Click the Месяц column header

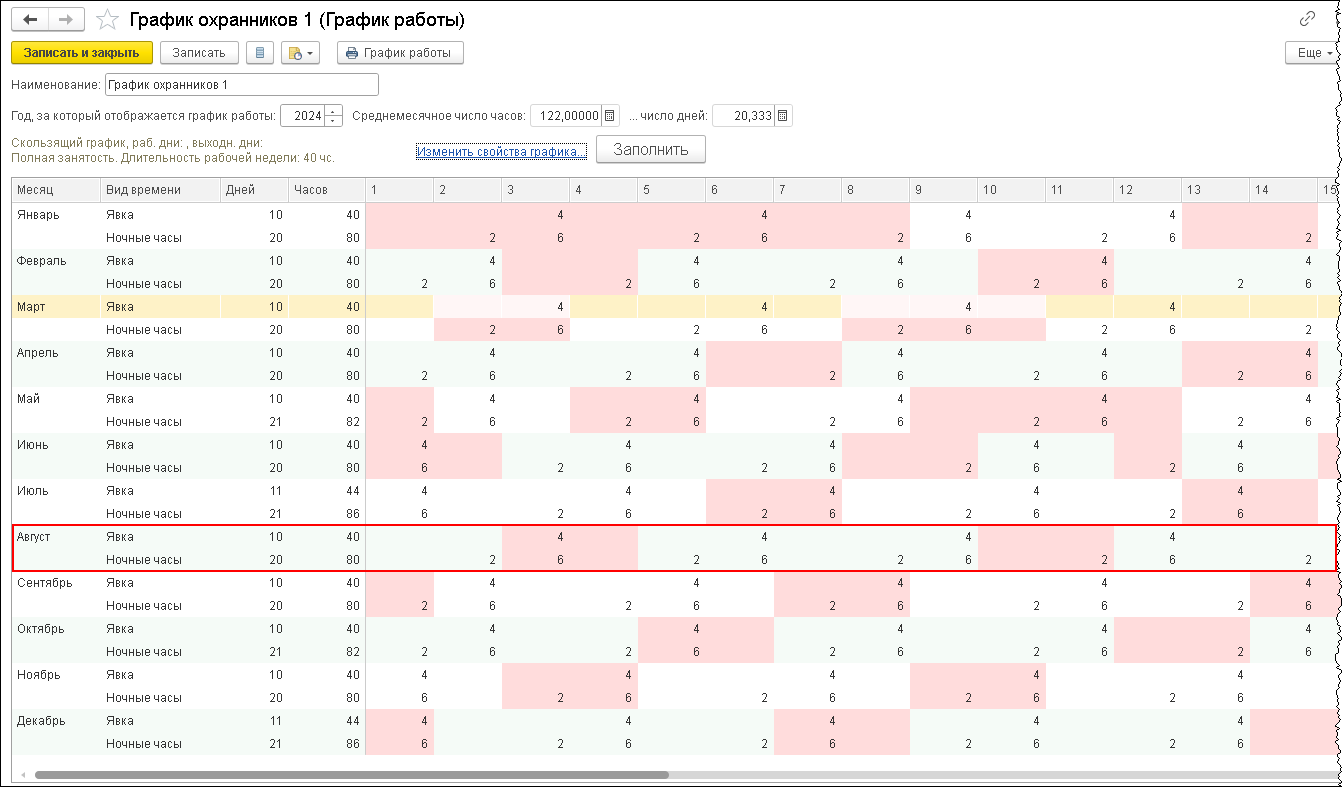click(x=56, y=190)
